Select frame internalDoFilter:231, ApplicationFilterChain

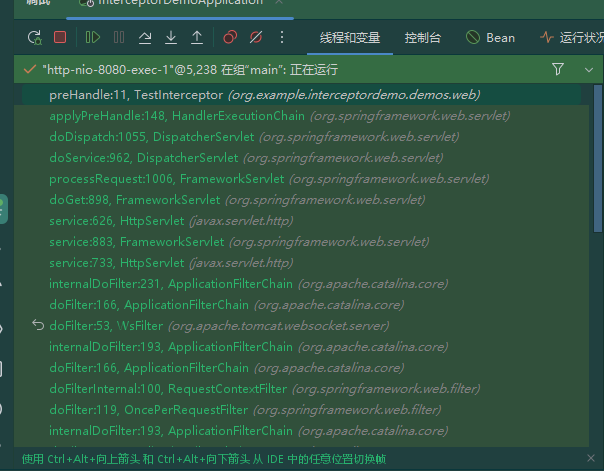[x=301, y=284]
